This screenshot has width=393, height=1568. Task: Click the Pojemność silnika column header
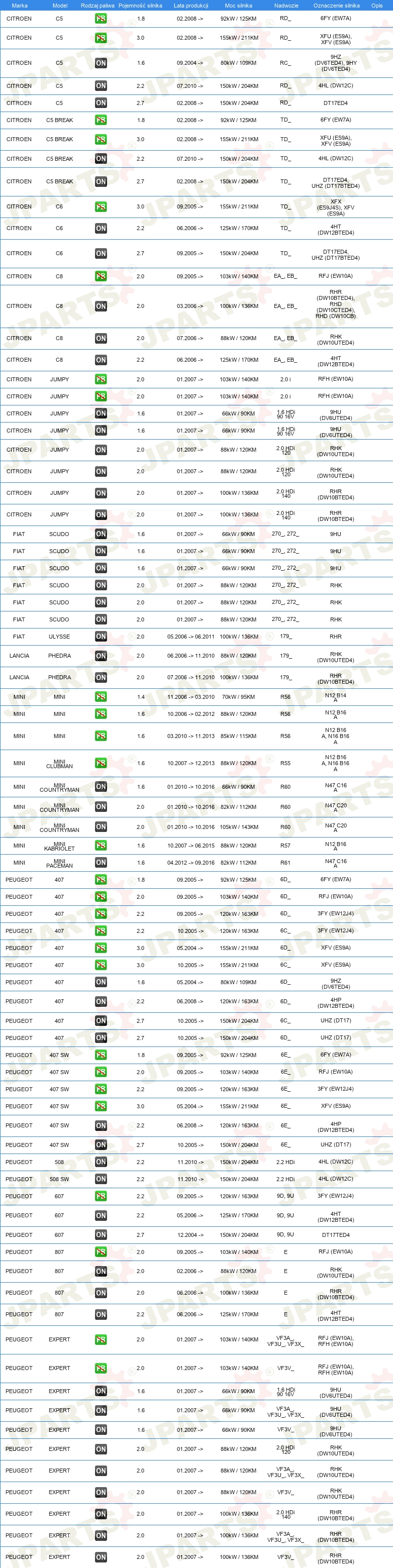140,6
